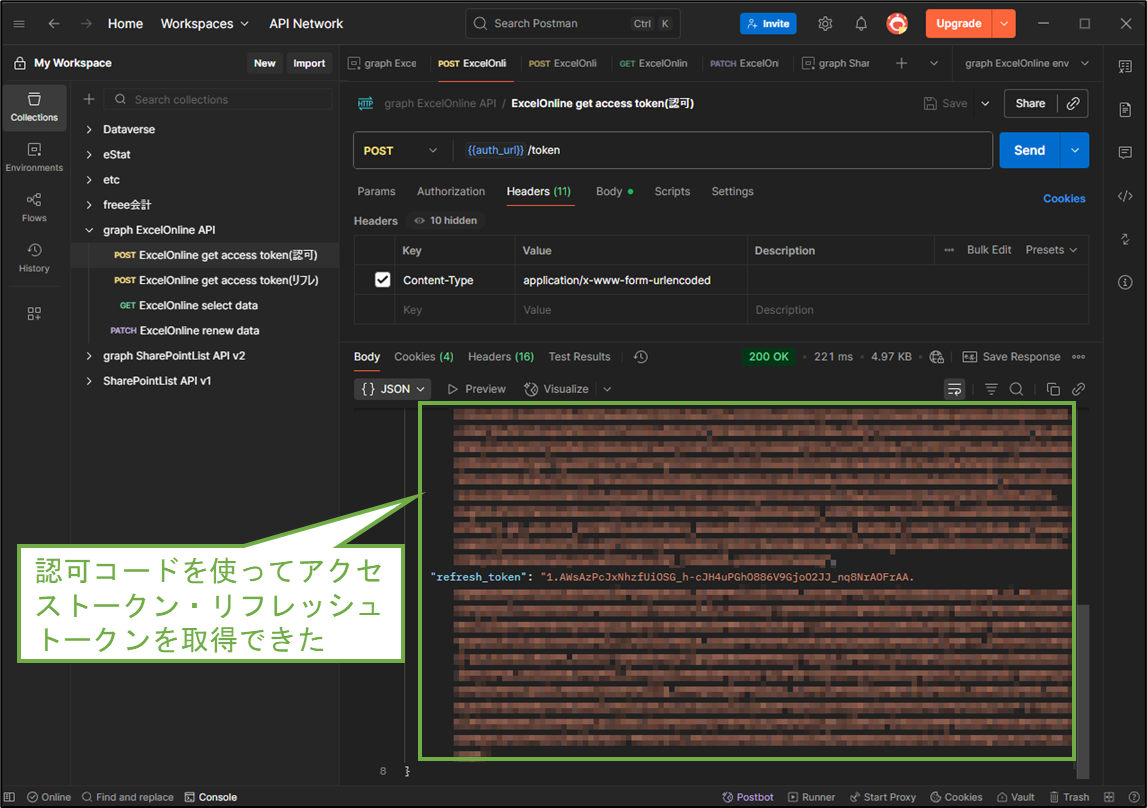The image size is (1147, 808).
Task: Open Flows in the sidebar
Action: coord(34,208)
